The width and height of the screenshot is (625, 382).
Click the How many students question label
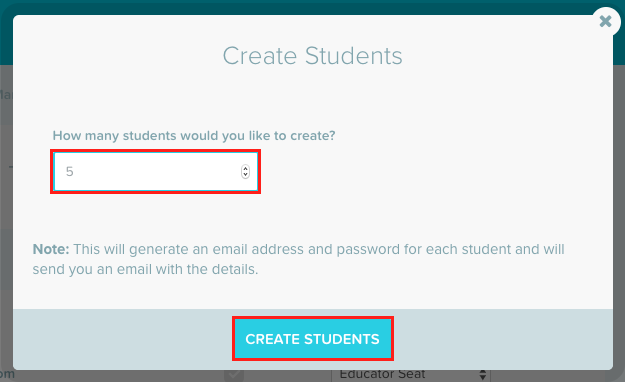[194, 136]
